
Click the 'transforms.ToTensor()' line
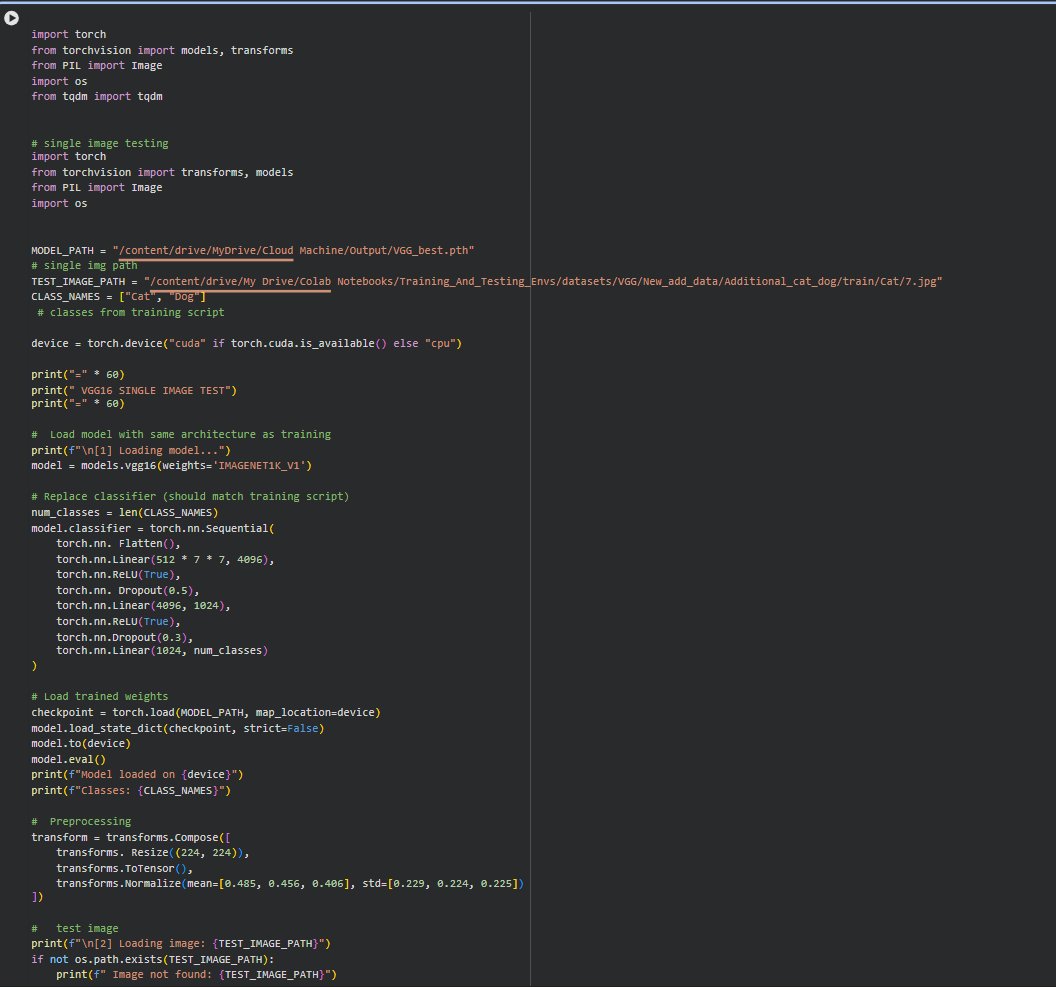(x=125, y=869)
